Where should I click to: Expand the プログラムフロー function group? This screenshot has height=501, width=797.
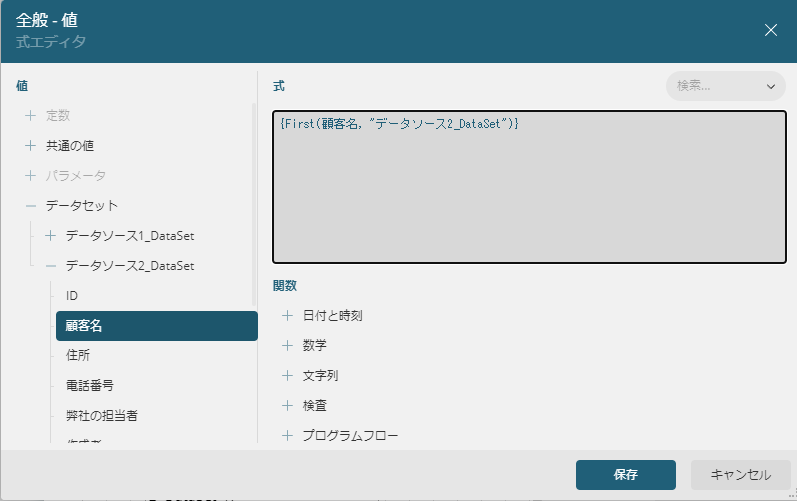pos(288,436)
